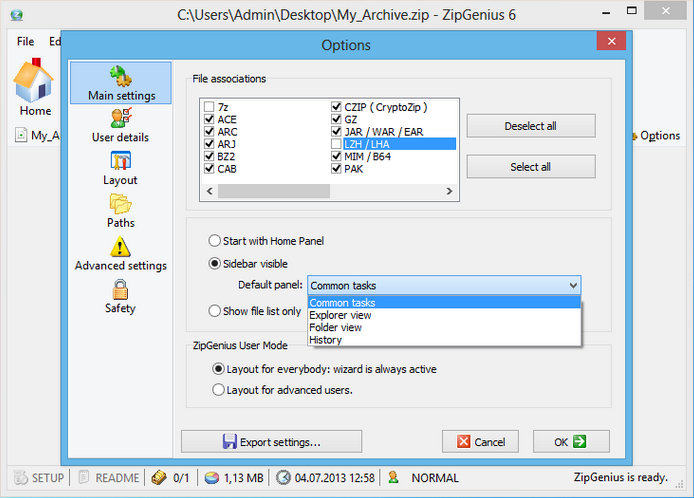694x498 pixels.
Task: Open the User details section icon
Action: click(x=121, y=118)
